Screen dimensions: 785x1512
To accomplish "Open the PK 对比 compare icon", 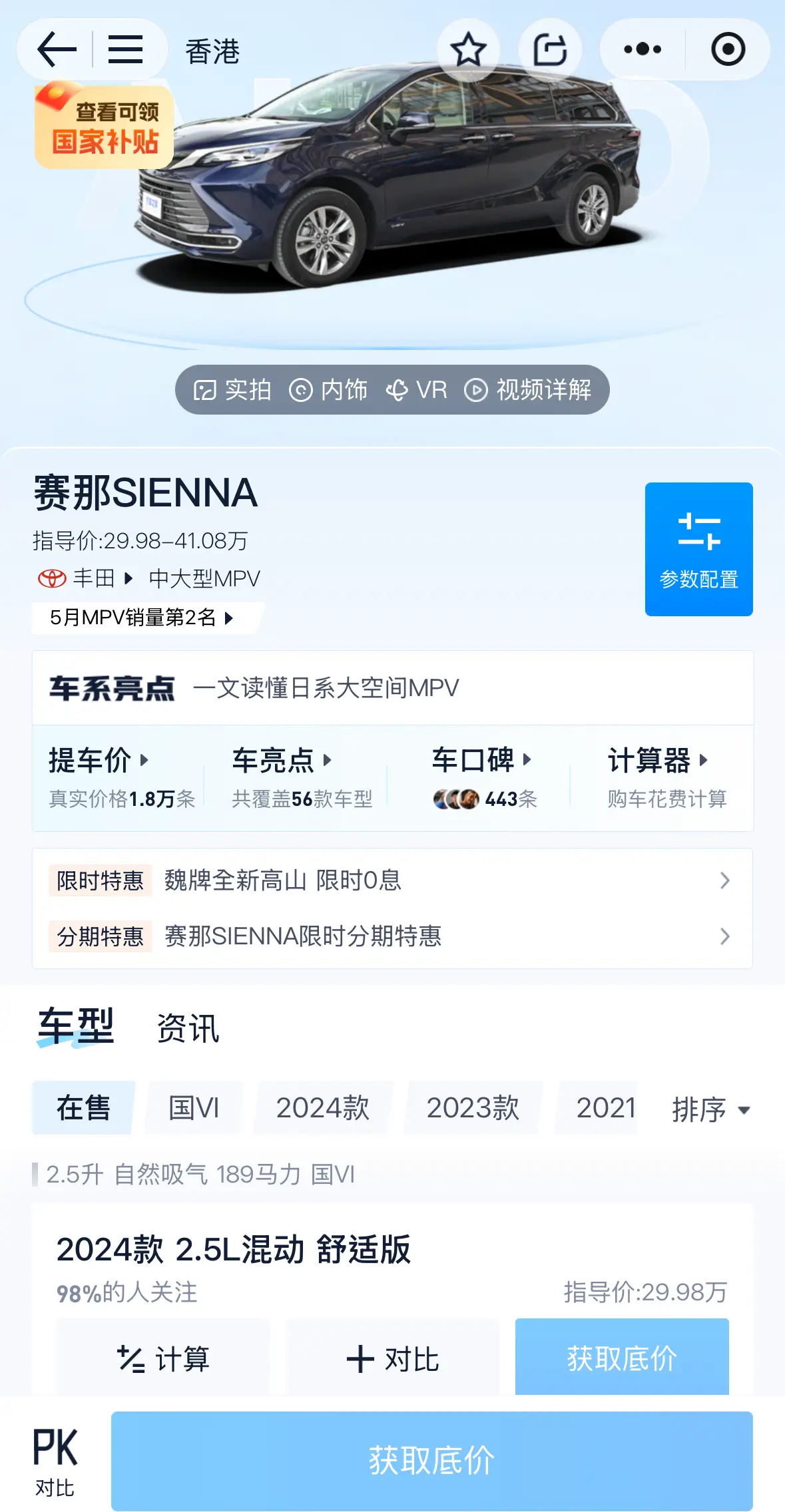I will coord(55,1462).
